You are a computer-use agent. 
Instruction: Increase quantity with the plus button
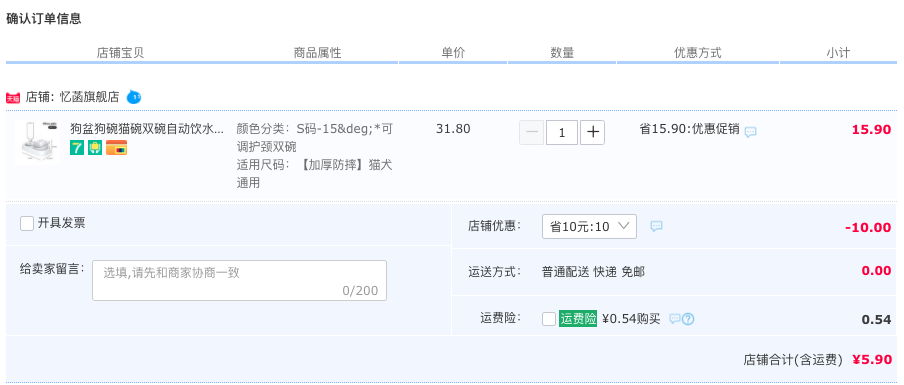[x=592, y=133]
